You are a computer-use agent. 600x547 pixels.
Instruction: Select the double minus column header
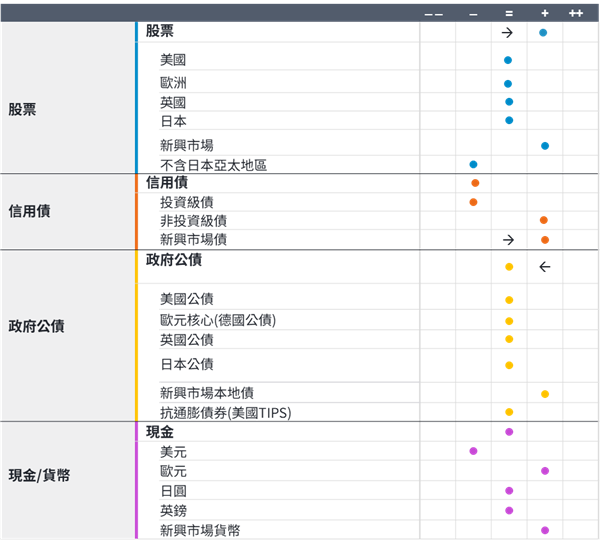click(x=434, y=13)
